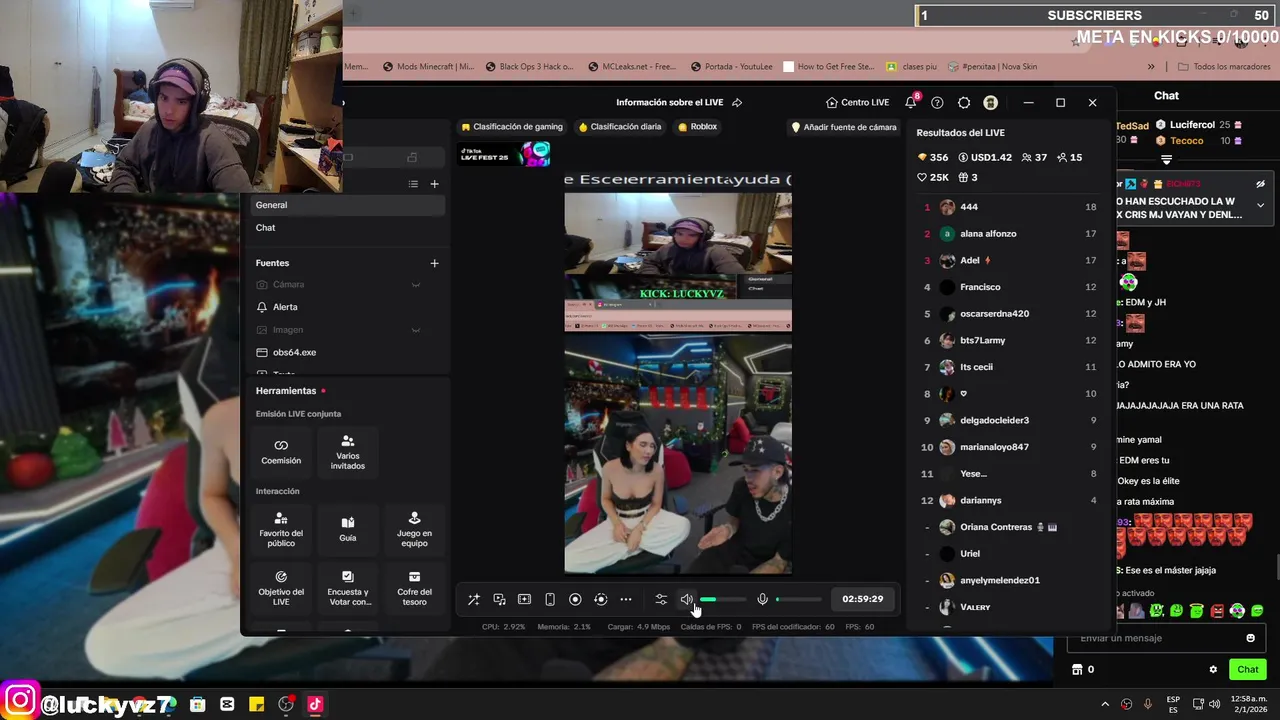Viewport: 1280px width, 720px height.
Task: Hide the pinned chat message eye icon
Action: (1260, 184)
